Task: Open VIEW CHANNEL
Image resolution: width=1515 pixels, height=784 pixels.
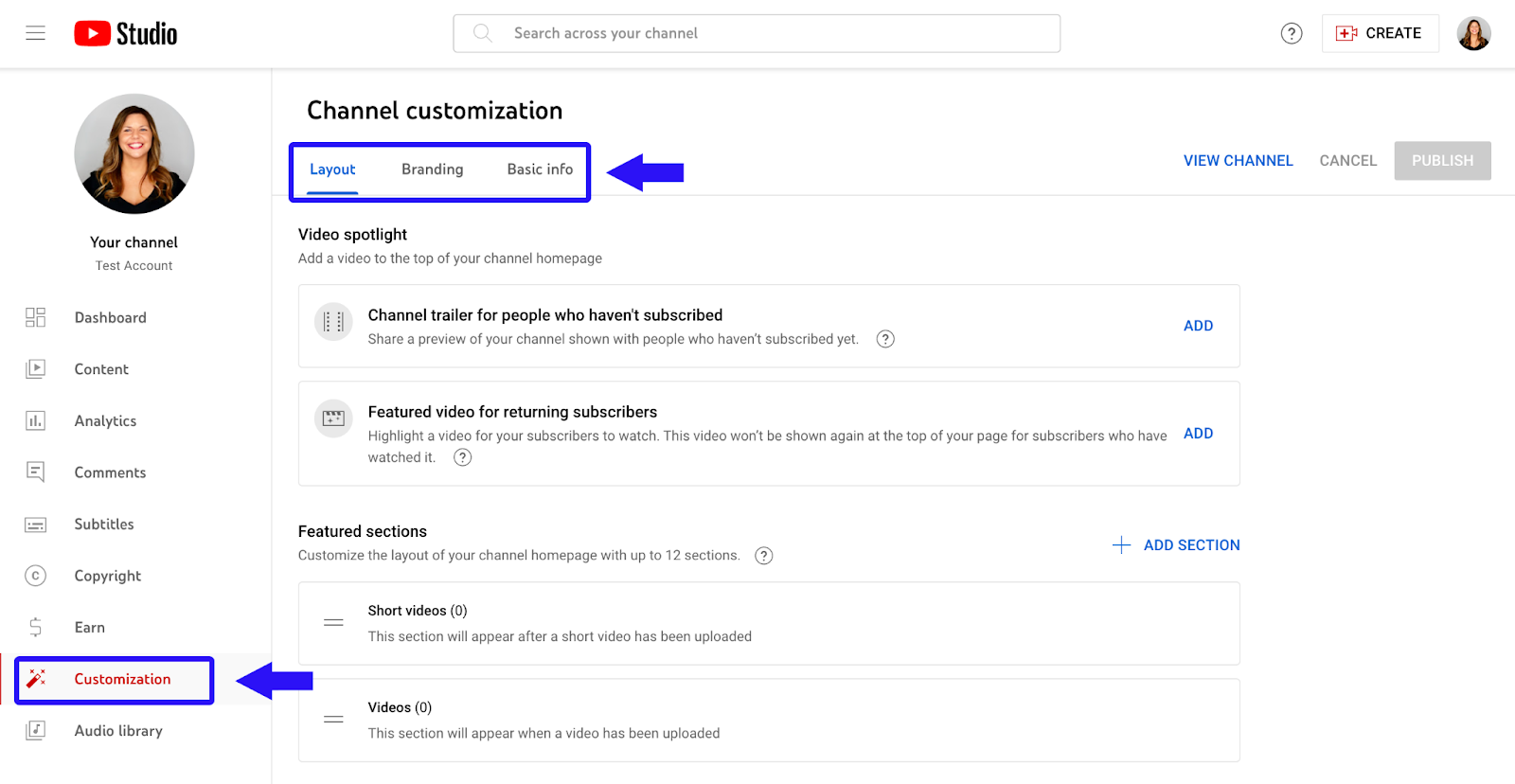Action: tap(1238, 160)
